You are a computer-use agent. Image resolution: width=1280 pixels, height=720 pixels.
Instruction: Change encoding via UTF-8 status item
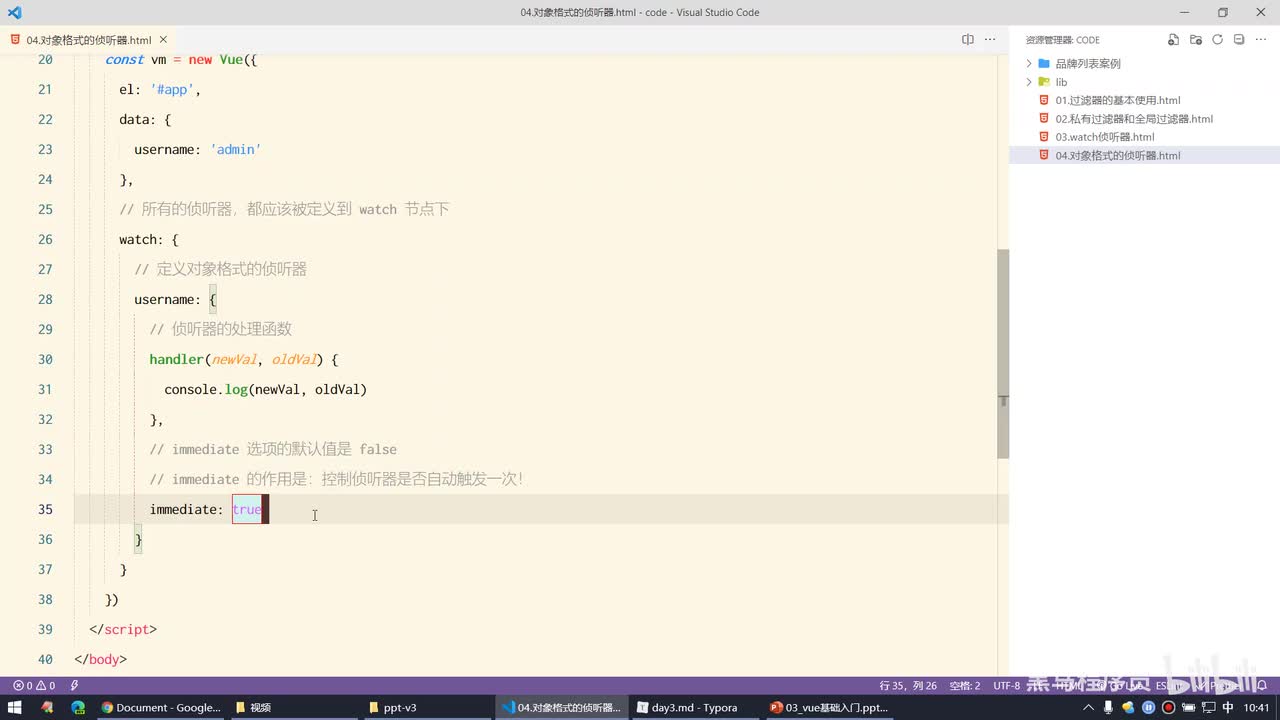[1006, 685]
